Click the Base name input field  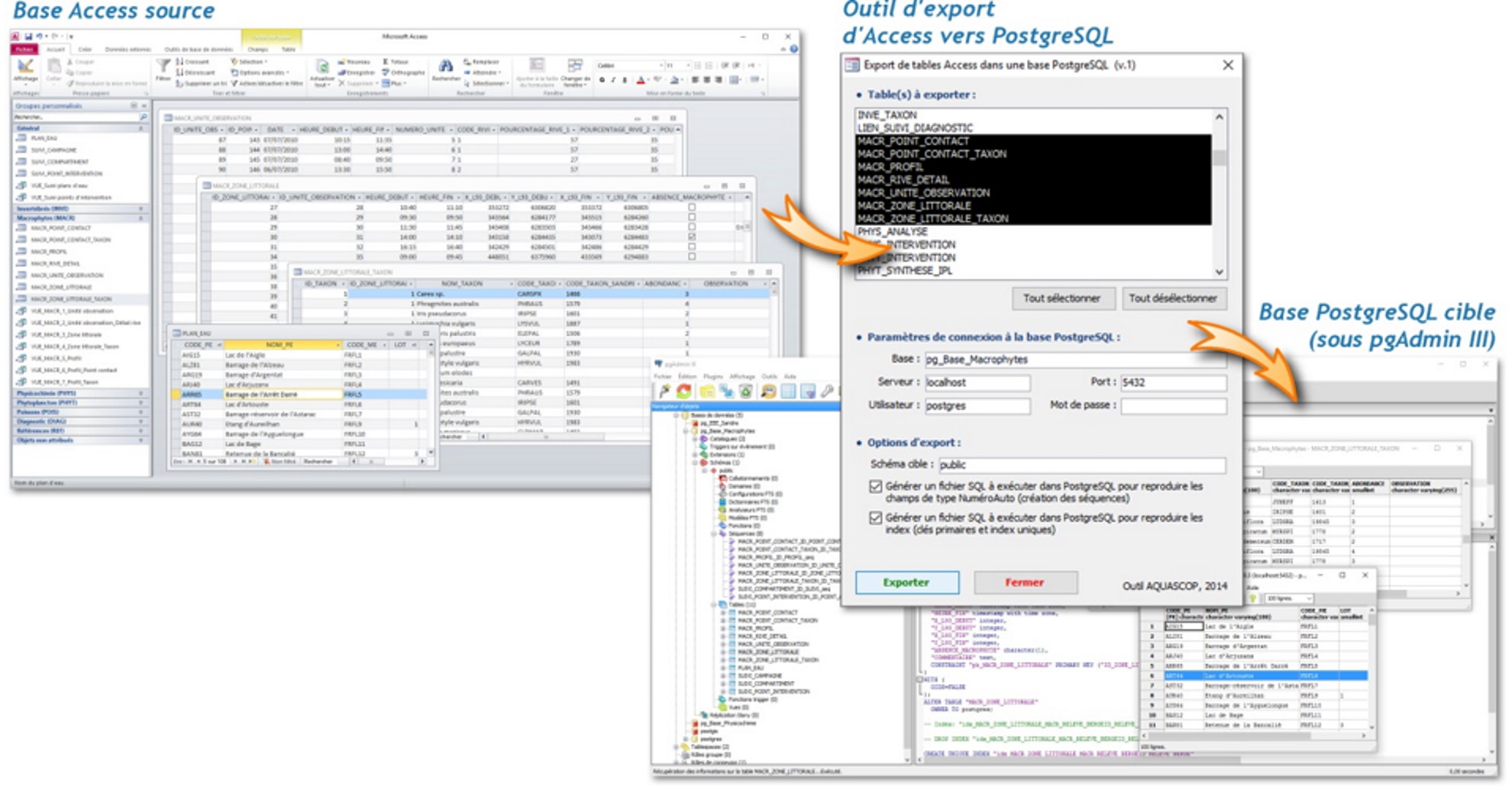click(1075, 360)
